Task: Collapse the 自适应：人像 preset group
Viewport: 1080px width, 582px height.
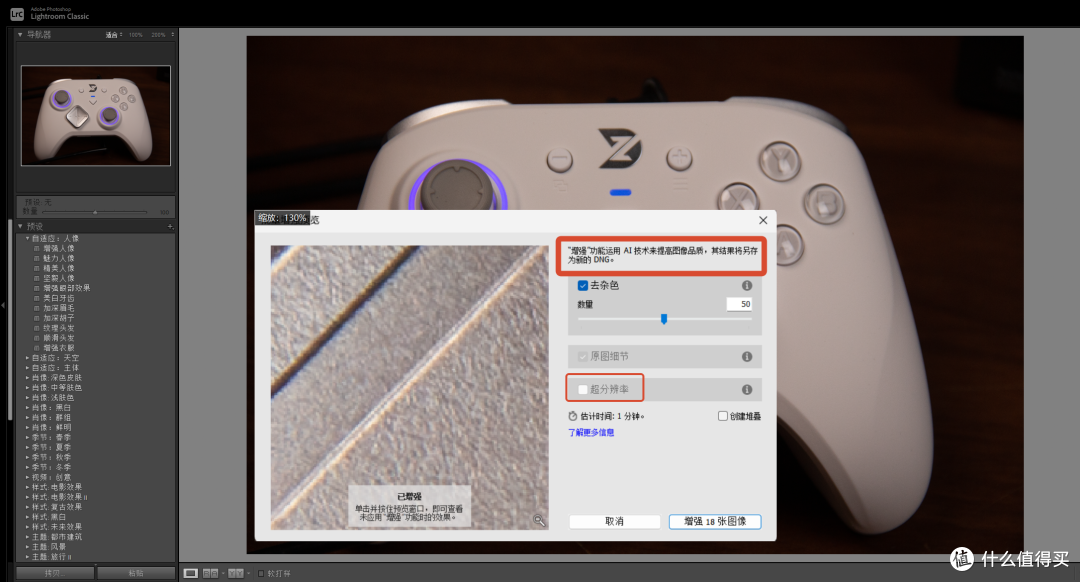Action: click(x=28, y=238)
